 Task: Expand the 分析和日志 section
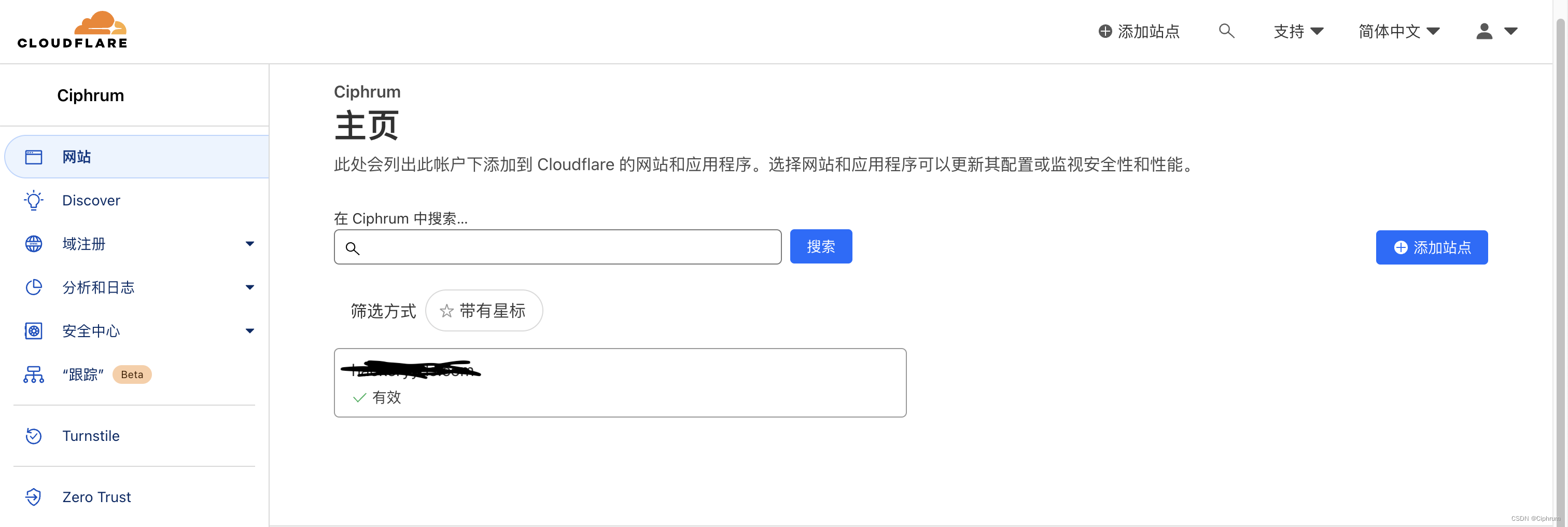click(249, 287)
